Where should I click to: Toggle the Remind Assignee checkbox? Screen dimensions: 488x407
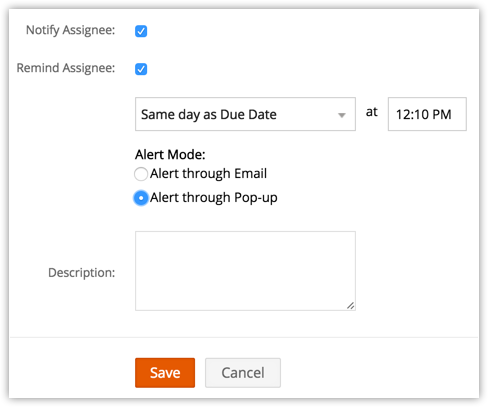pyautogui.click(x=141, y=69)
